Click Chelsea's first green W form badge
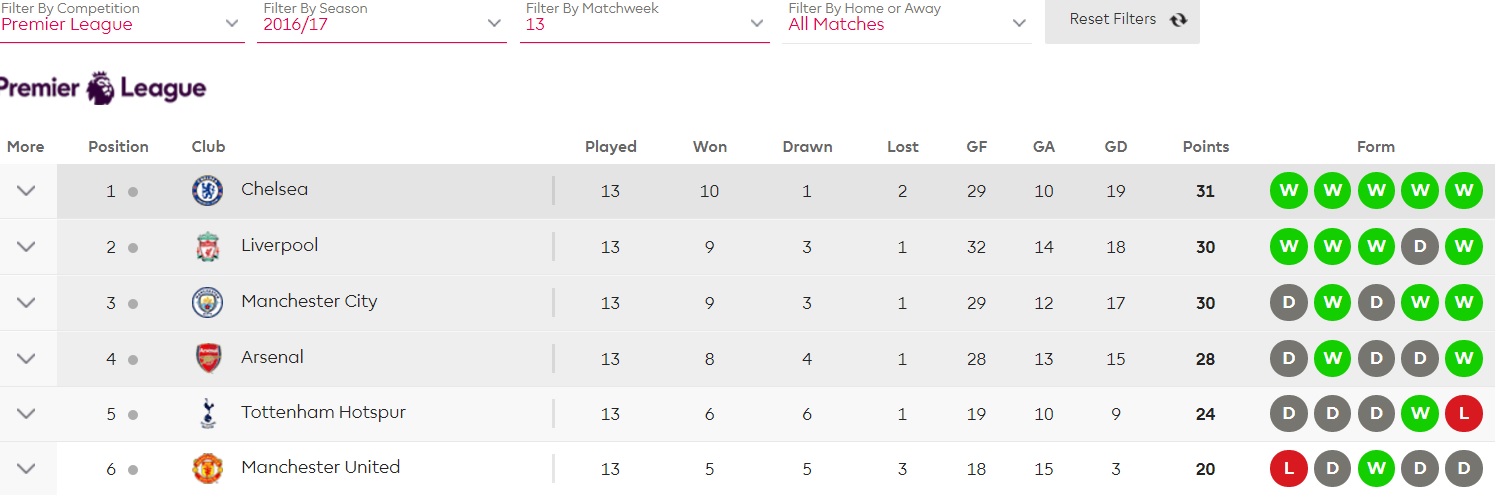The width and height of the screenshot is (1503, 501). coord(1288,191)
